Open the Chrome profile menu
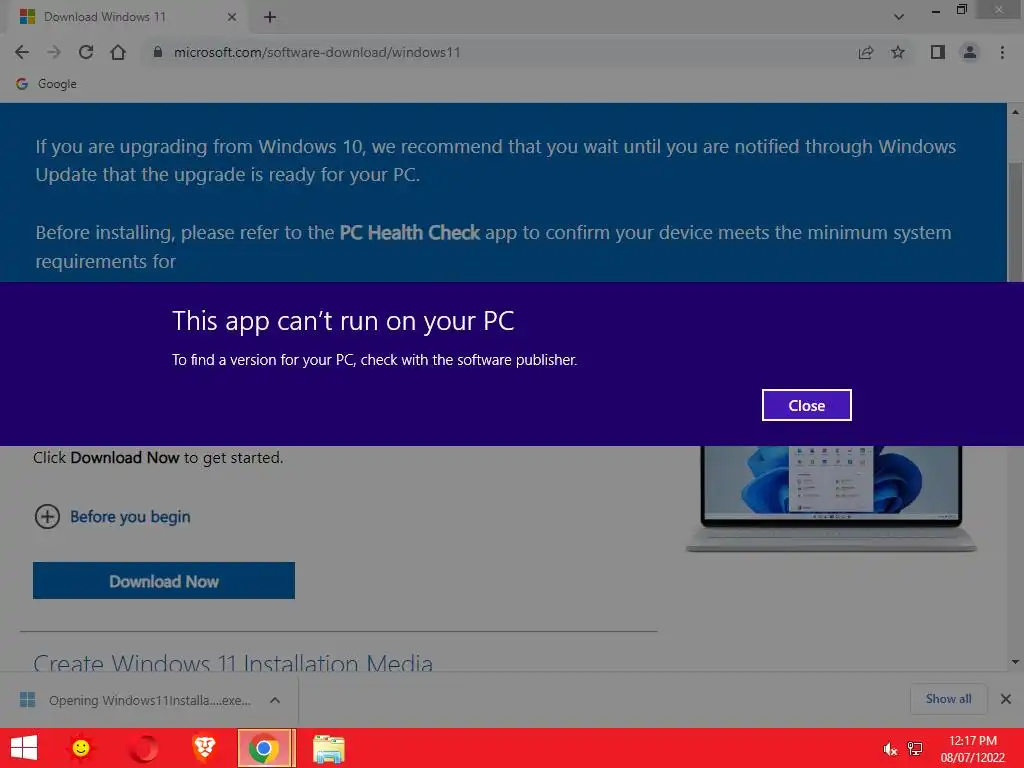Screen dimensions: 1024x768 (970, 52)
